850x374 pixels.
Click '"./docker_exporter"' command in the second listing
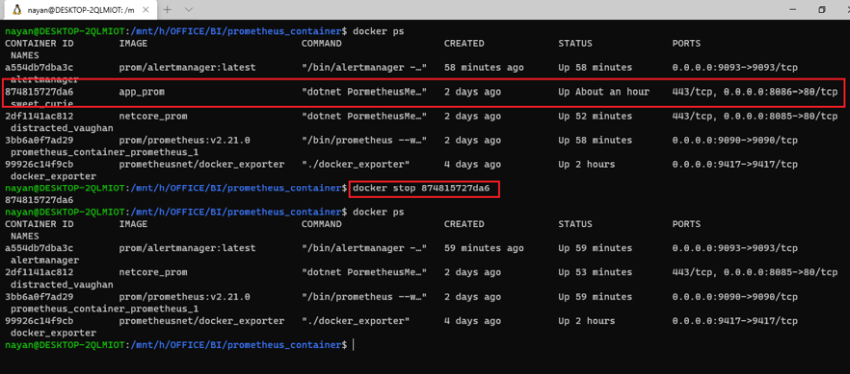pyautogui.click(x=356, y=321)
